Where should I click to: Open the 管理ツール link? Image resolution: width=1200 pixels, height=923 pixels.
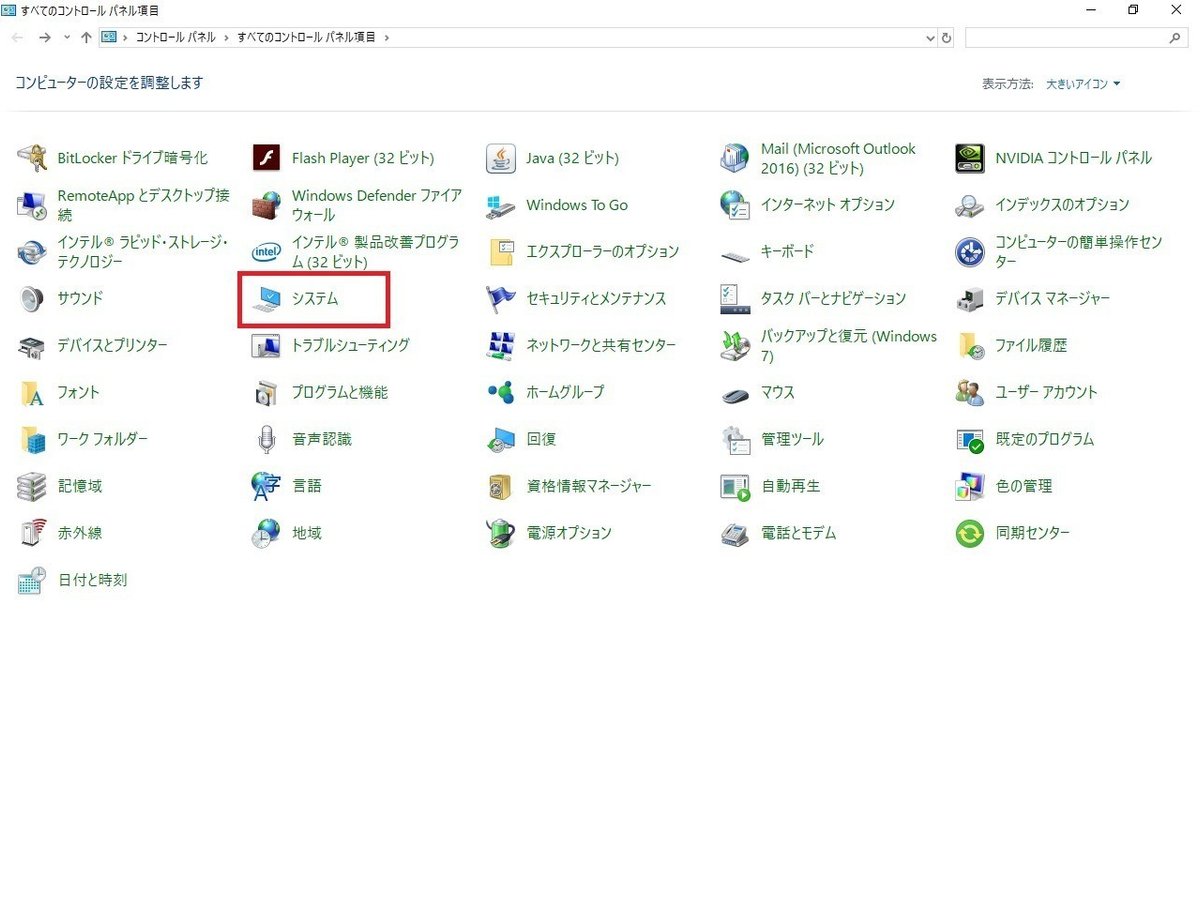792,440
